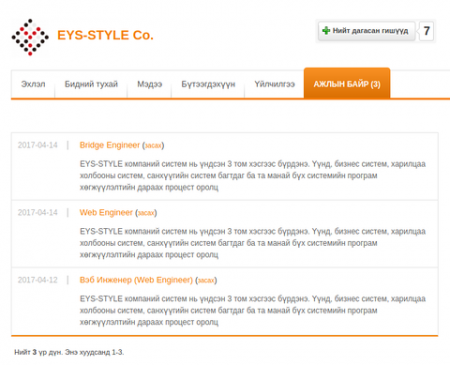This screenshot has width=450, height=365.
Task: Open the Үйлчилгээ tab
Action: pyautogui.click(x=274, y=84)
